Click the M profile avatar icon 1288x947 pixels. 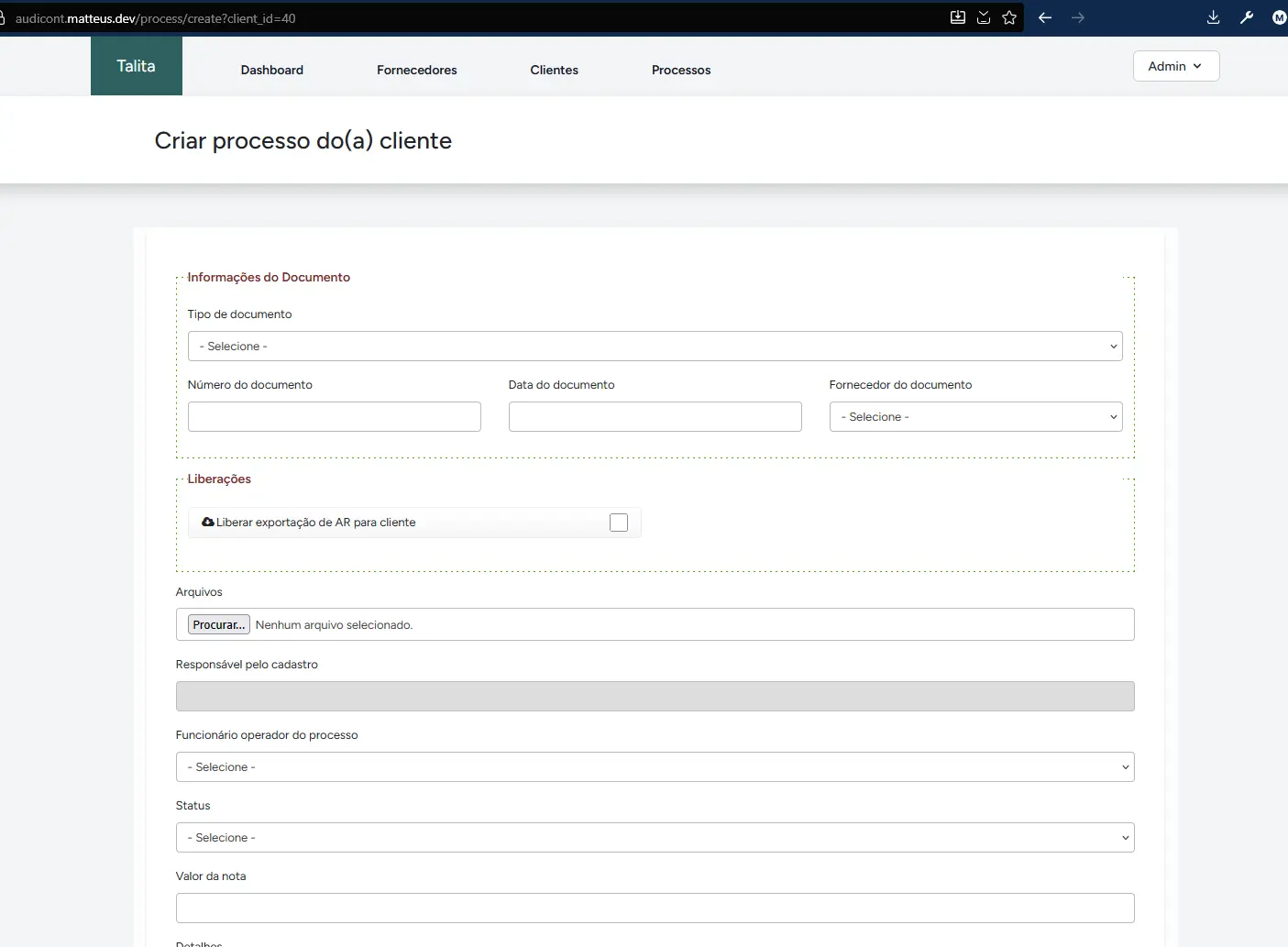pyautogui.click(x=1279, y=17)
